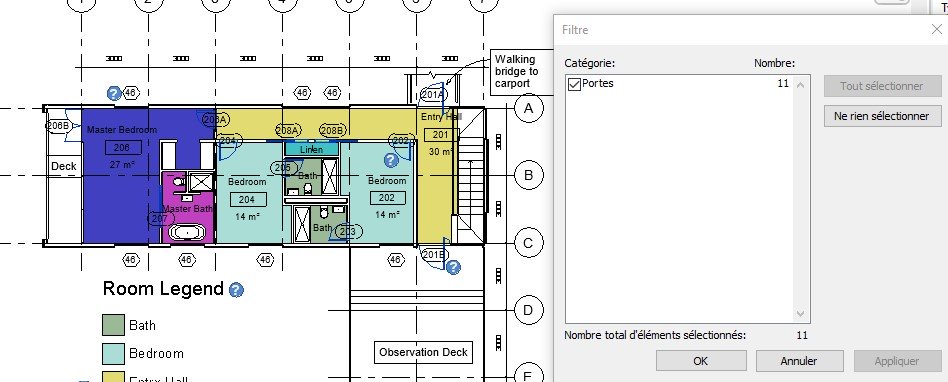Click the Deck text label
948x382 pixels.
point(63,166)
